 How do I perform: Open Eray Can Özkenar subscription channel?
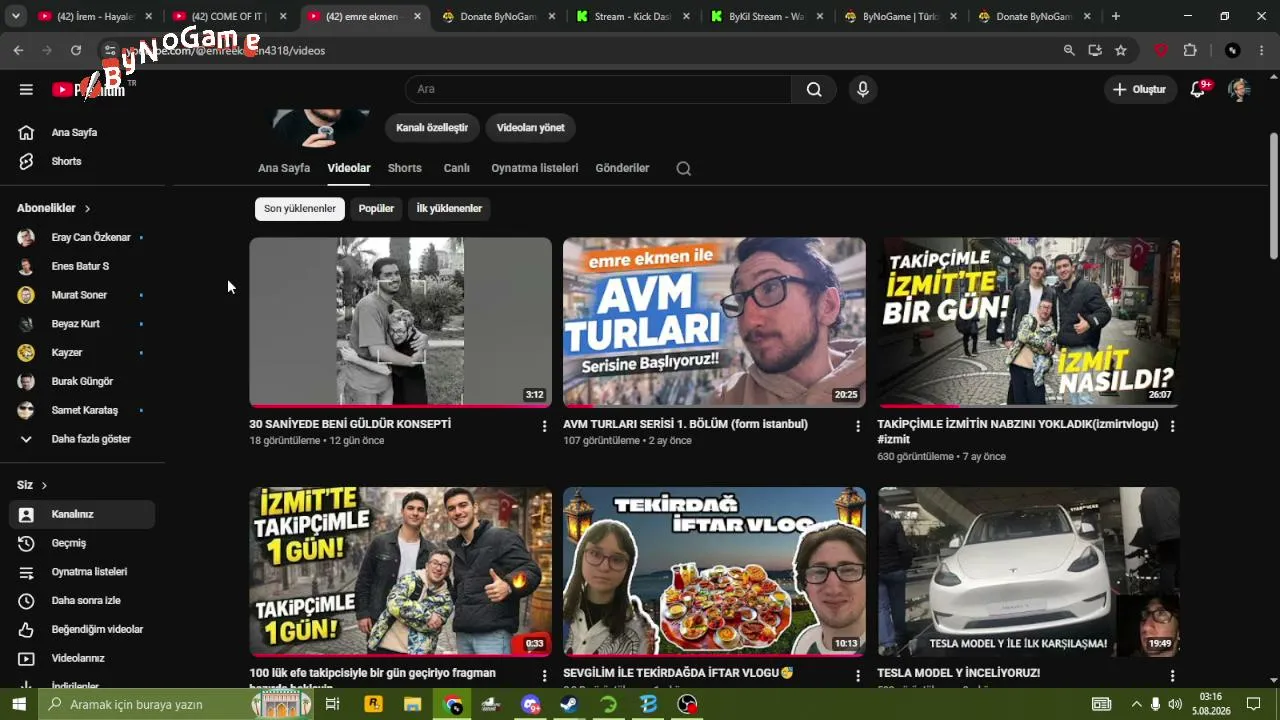[x=82, y=237]
